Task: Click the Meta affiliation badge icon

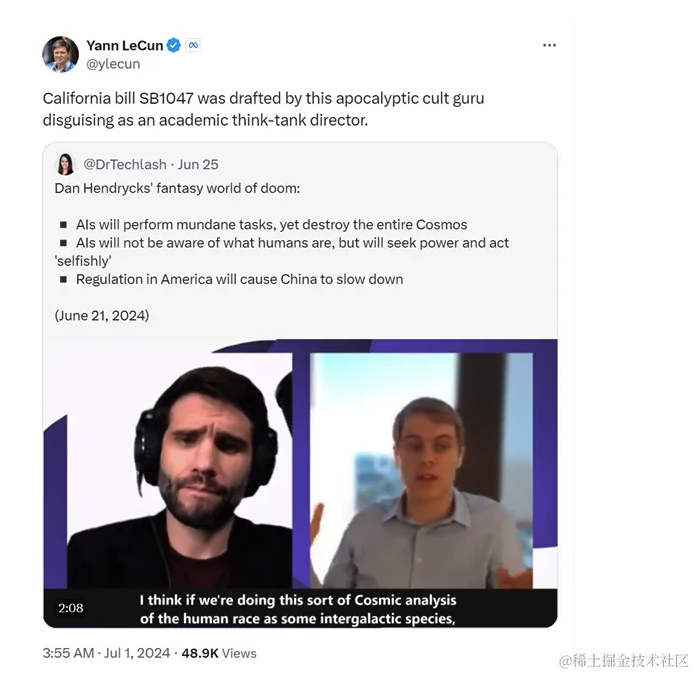Action: click(193, 45)
